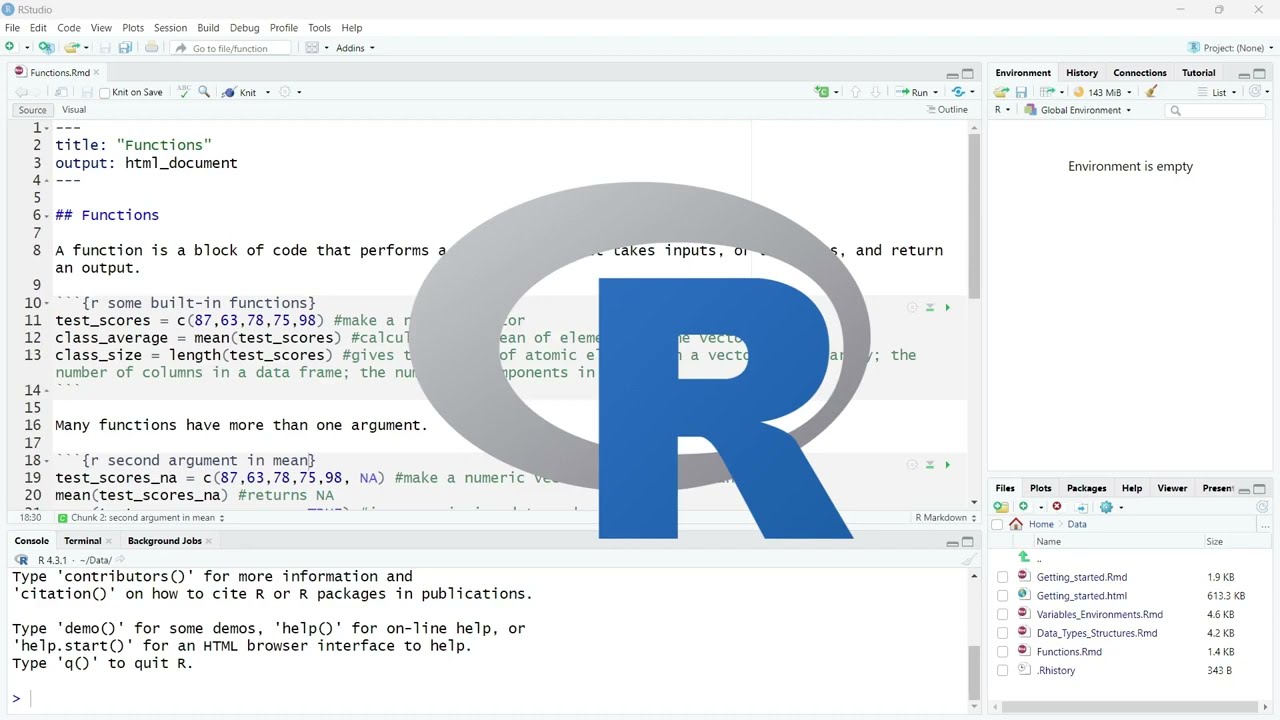Image resolution: width=1280 pixels, height=720 pixels.
Task: Run spell check on the document
Action: click(x=184, y=92)
